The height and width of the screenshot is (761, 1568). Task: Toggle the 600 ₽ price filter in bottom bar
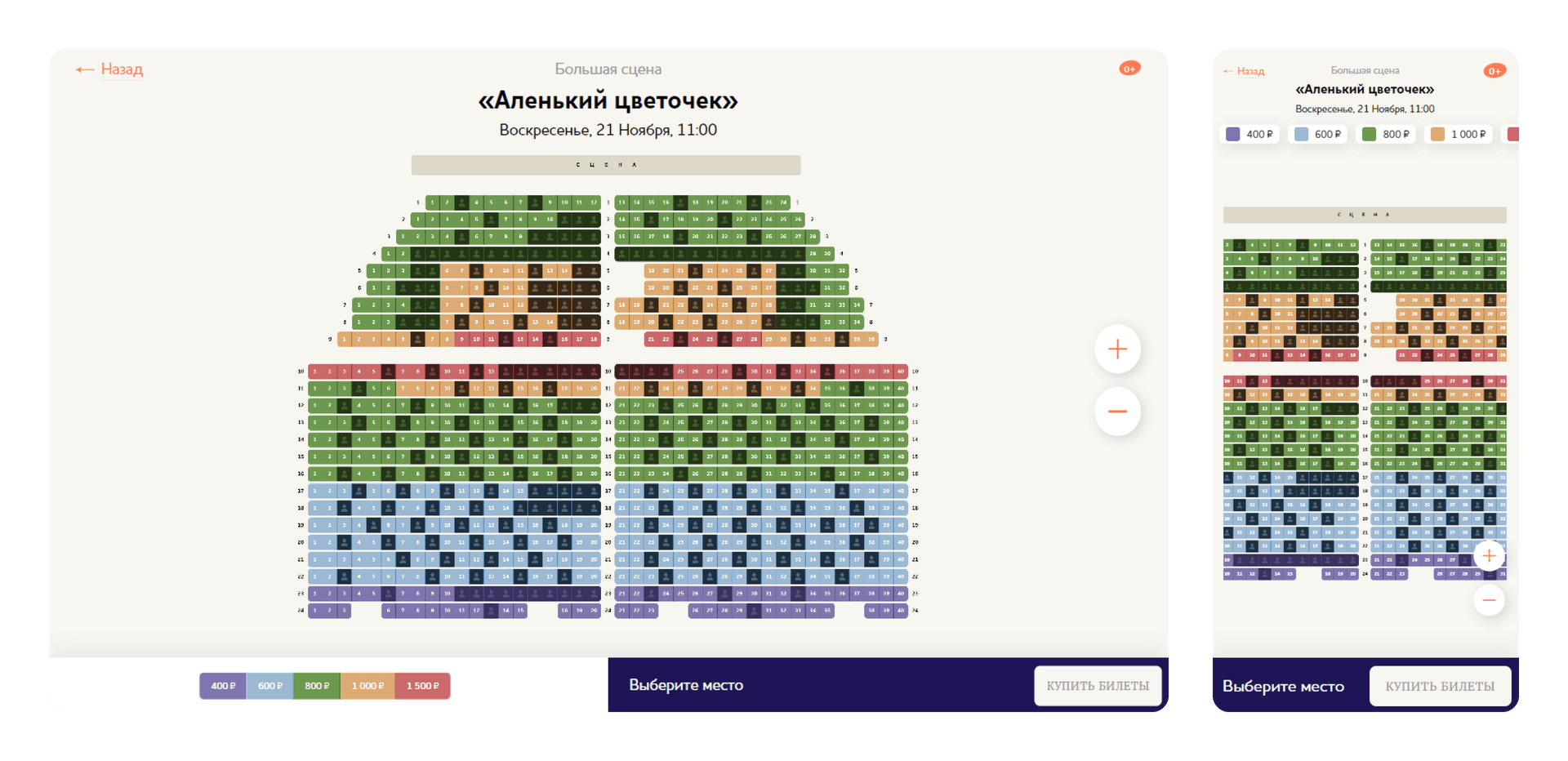(270, 686)
